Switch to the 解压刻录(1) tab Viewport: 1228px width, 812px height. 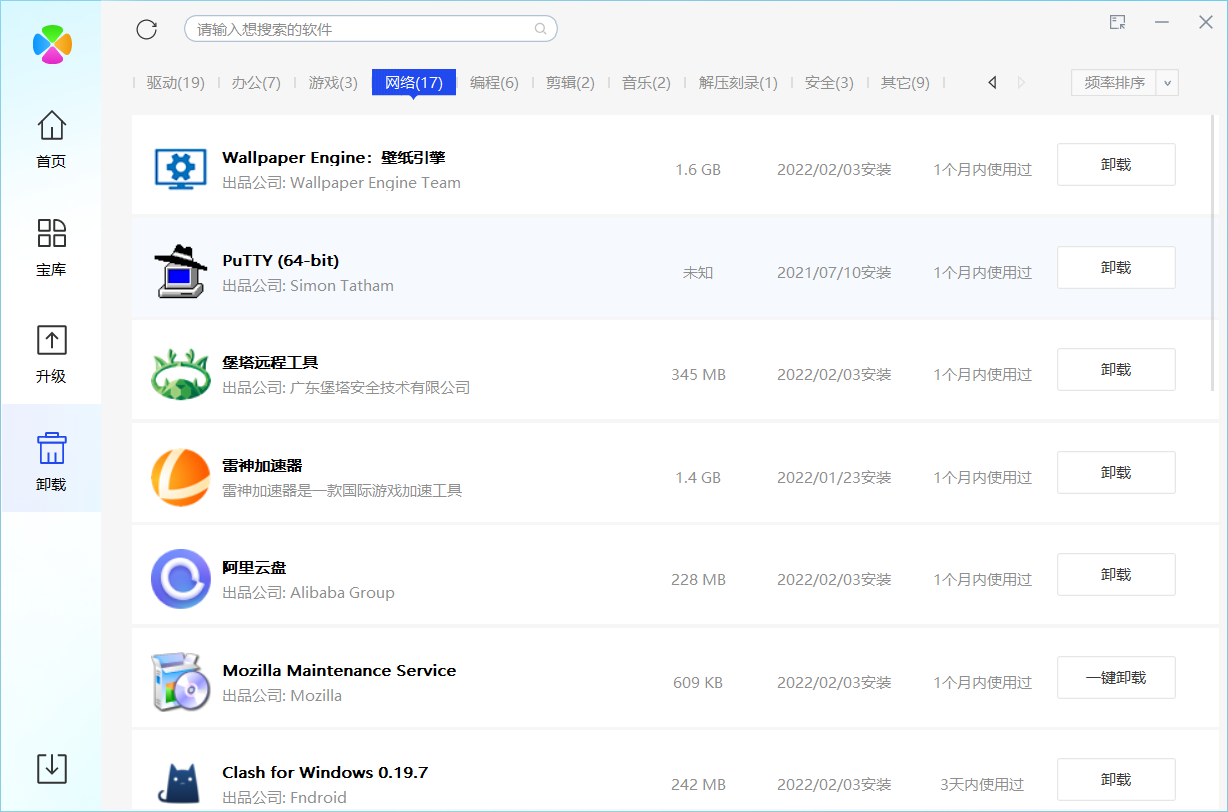tap(738, 83)
